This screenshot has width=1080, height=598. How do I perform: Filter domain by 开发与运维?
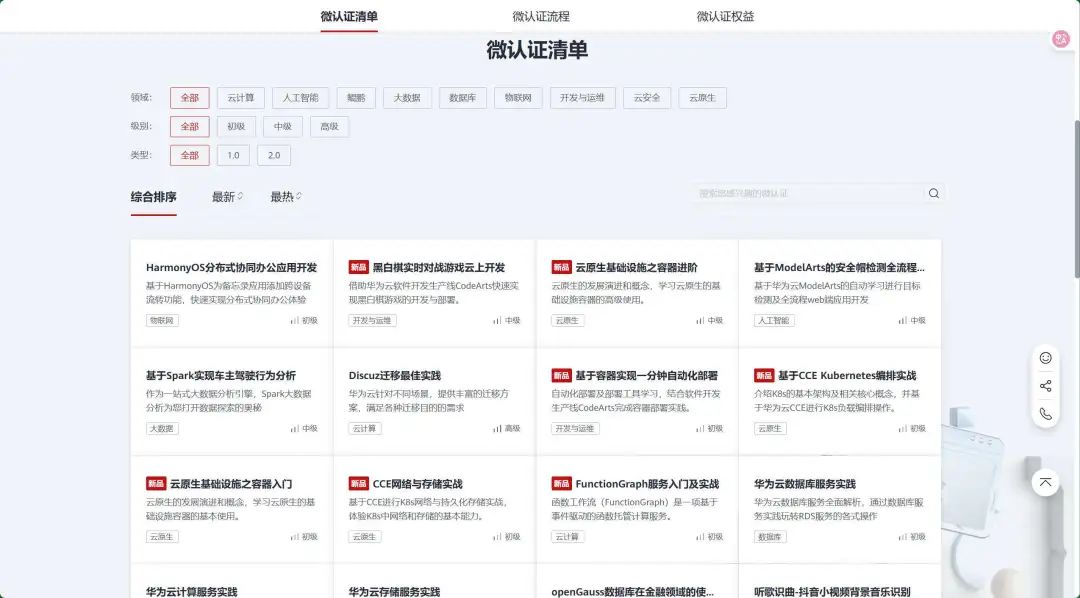[x=583, y=98]
